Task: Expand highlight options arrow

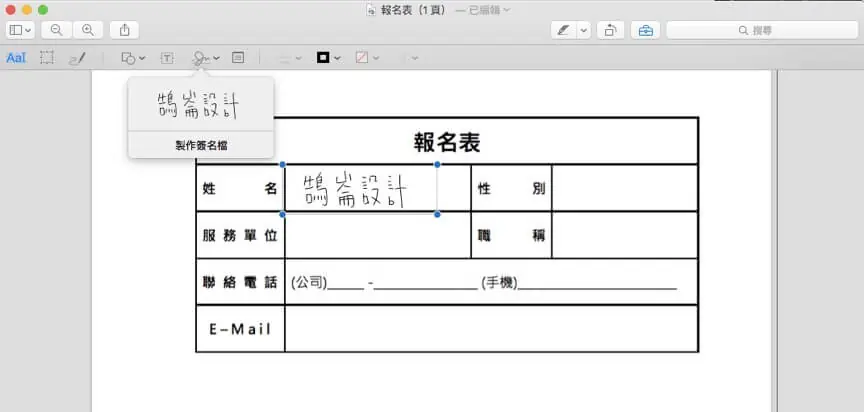Action: (x=584, y=30)
